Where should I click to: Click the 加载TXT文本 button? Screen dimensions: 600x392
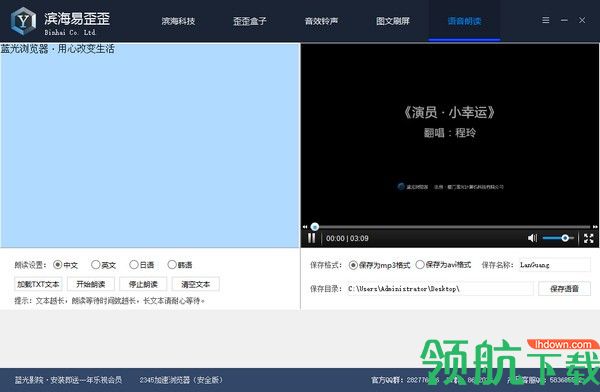(38, 284)
